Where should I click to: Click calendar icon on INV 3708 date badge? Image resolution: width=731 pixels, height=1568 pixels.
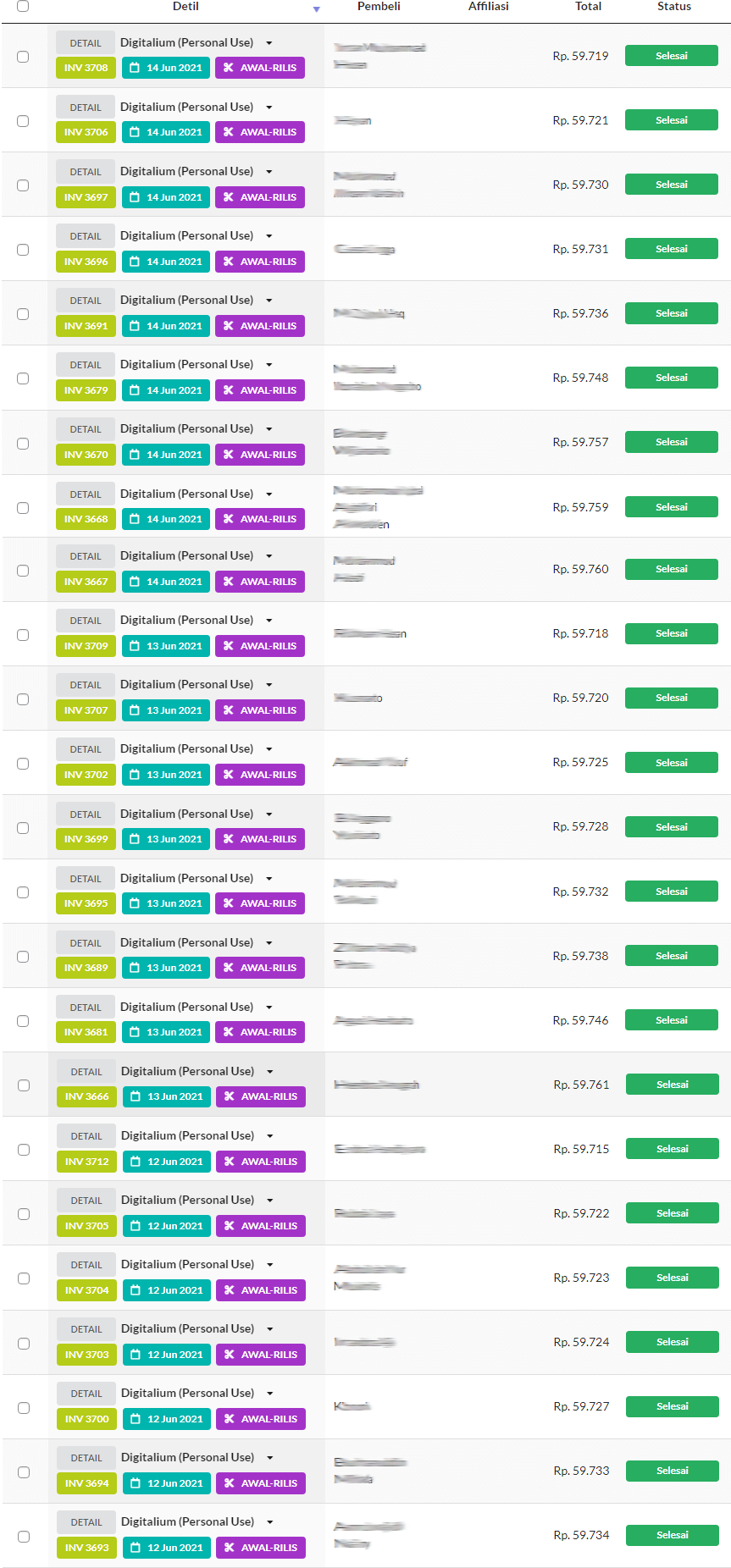[135, 68]
